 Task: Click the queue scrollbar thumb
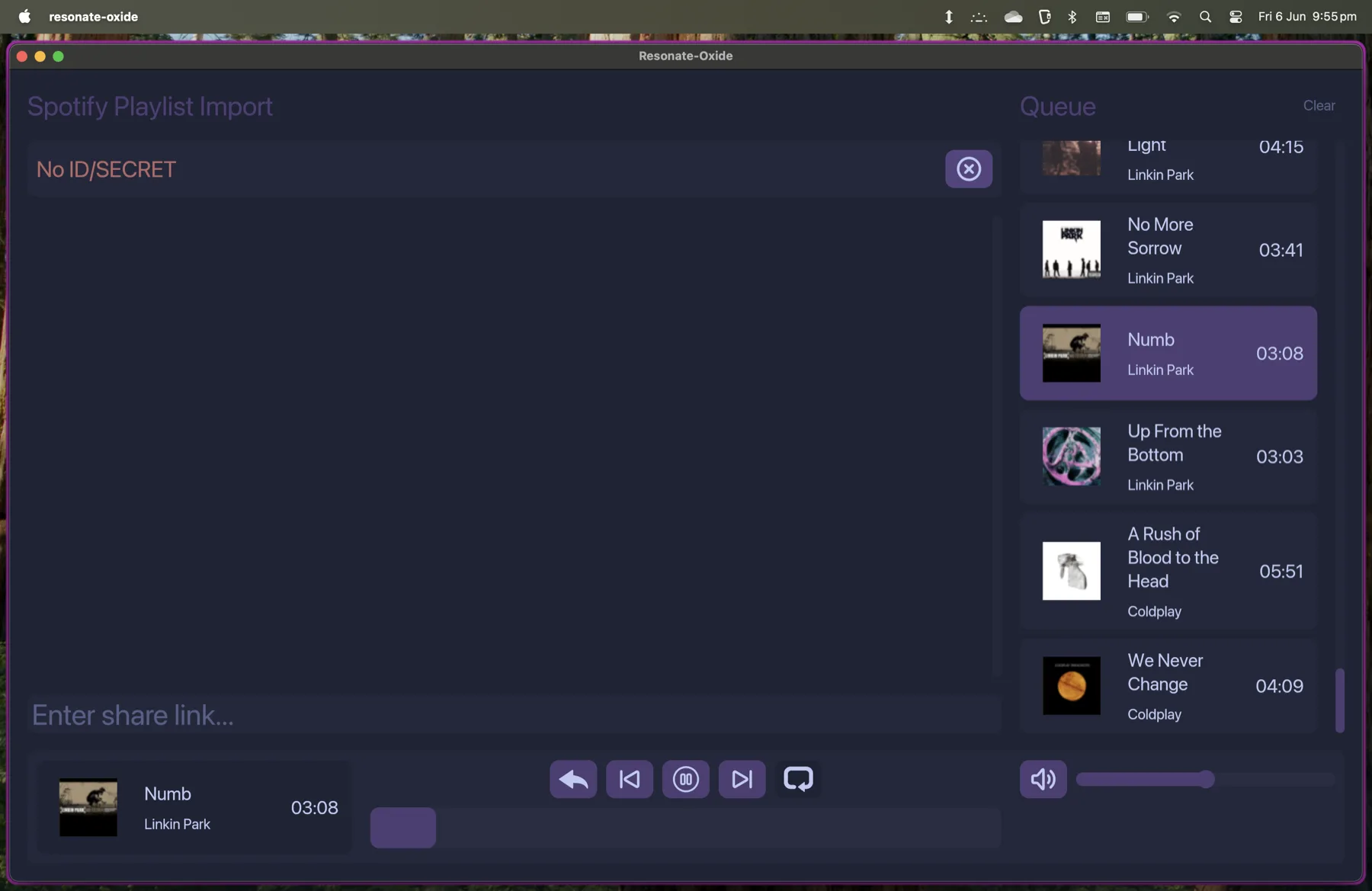(x=1339, y=700)
